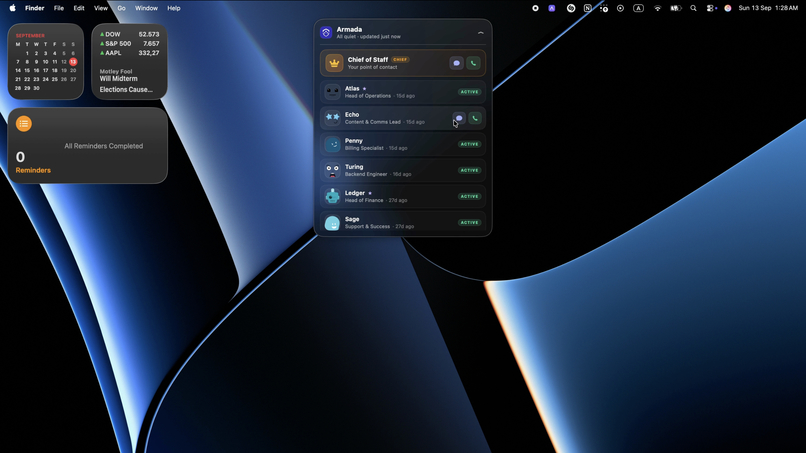Click the CHIEF badge next to Chief of Staff
The width and height of the screenshot is (806, 453).
(400, 60)
